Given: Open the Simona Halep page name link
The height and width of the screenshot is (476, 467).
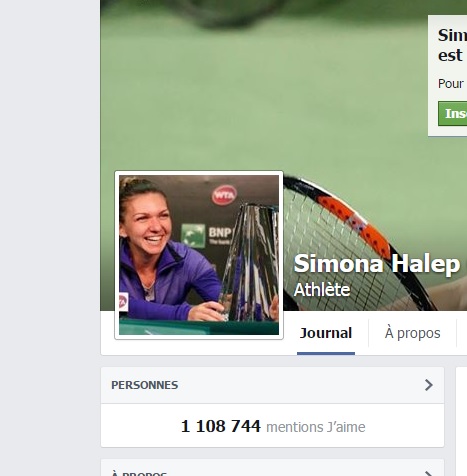Looking at the screenshot, I should (377, 264).
